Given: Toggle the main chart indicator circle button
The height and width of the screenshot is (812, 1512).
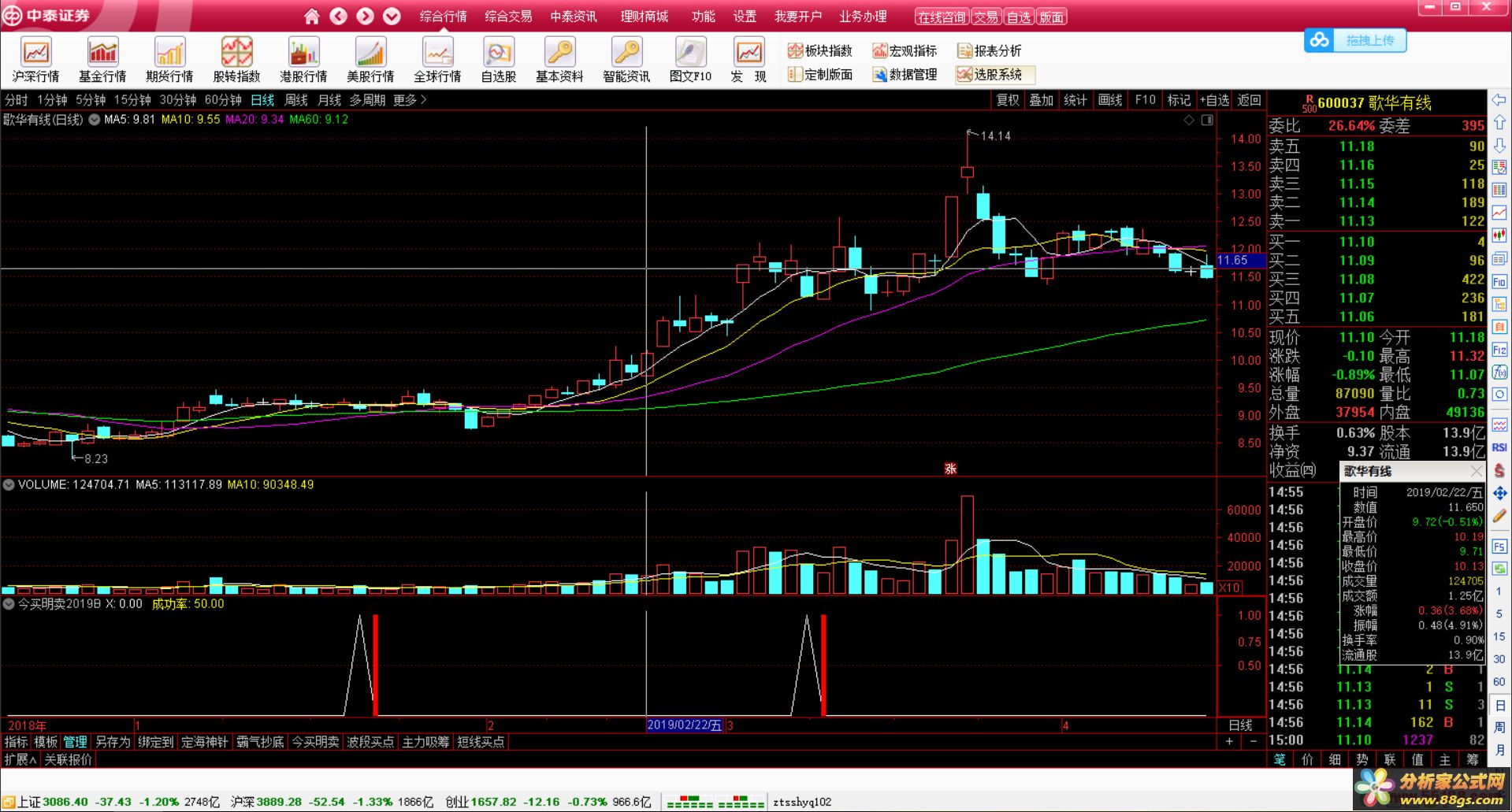Looking at the screenshot, I should tap(95, 120).
